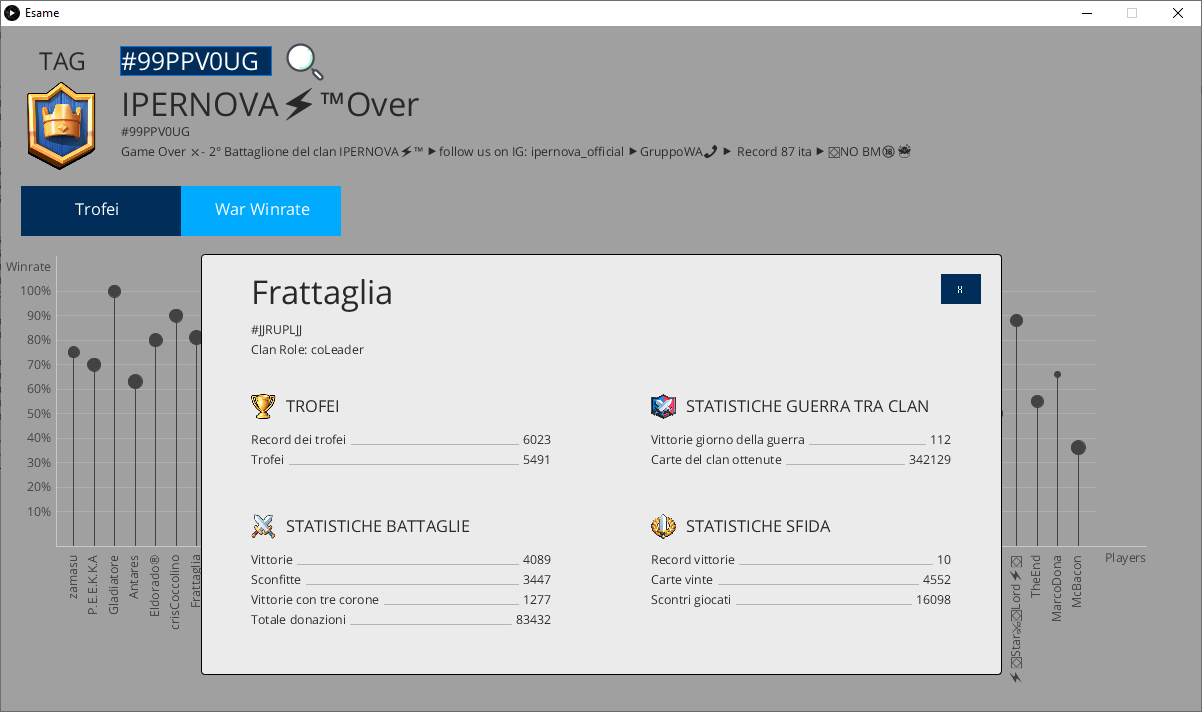Screen dimensions: 1202x712
Task: Select the Eldorado winrate chart point
Action: 156,340
